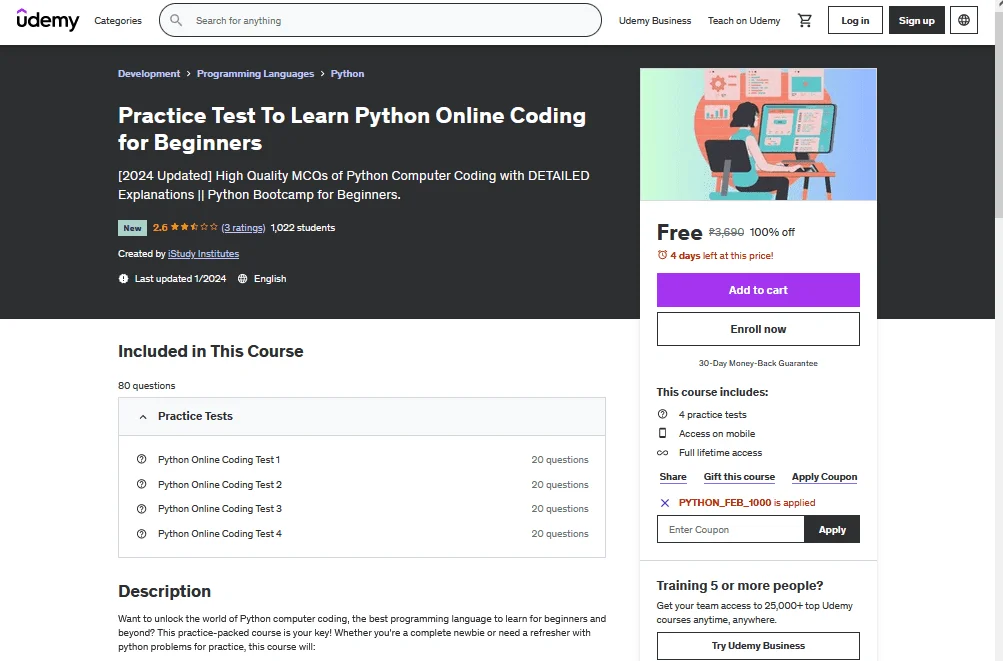This screenshot has height=661, width=1003.
Task: Click the question icon beside Coding Test 2
Action: (x=141, y=484)
